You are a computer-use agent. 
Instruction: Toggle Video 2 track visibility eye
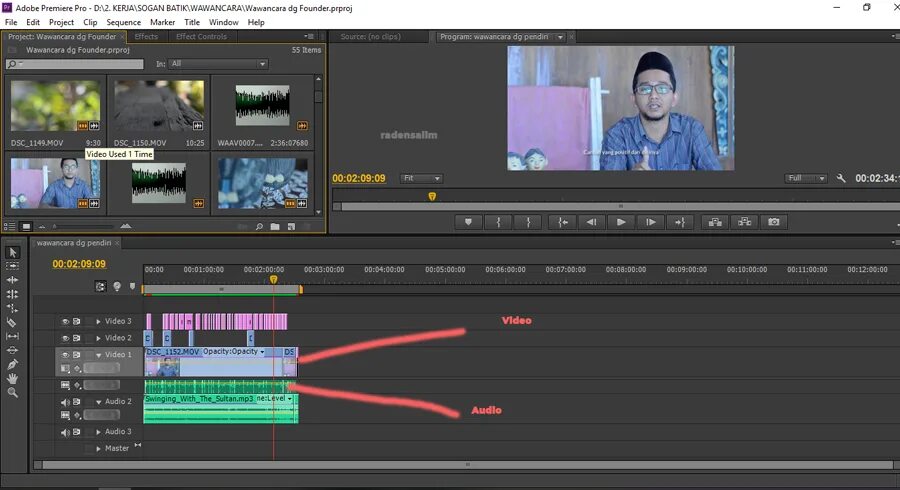tap(65, 339)
